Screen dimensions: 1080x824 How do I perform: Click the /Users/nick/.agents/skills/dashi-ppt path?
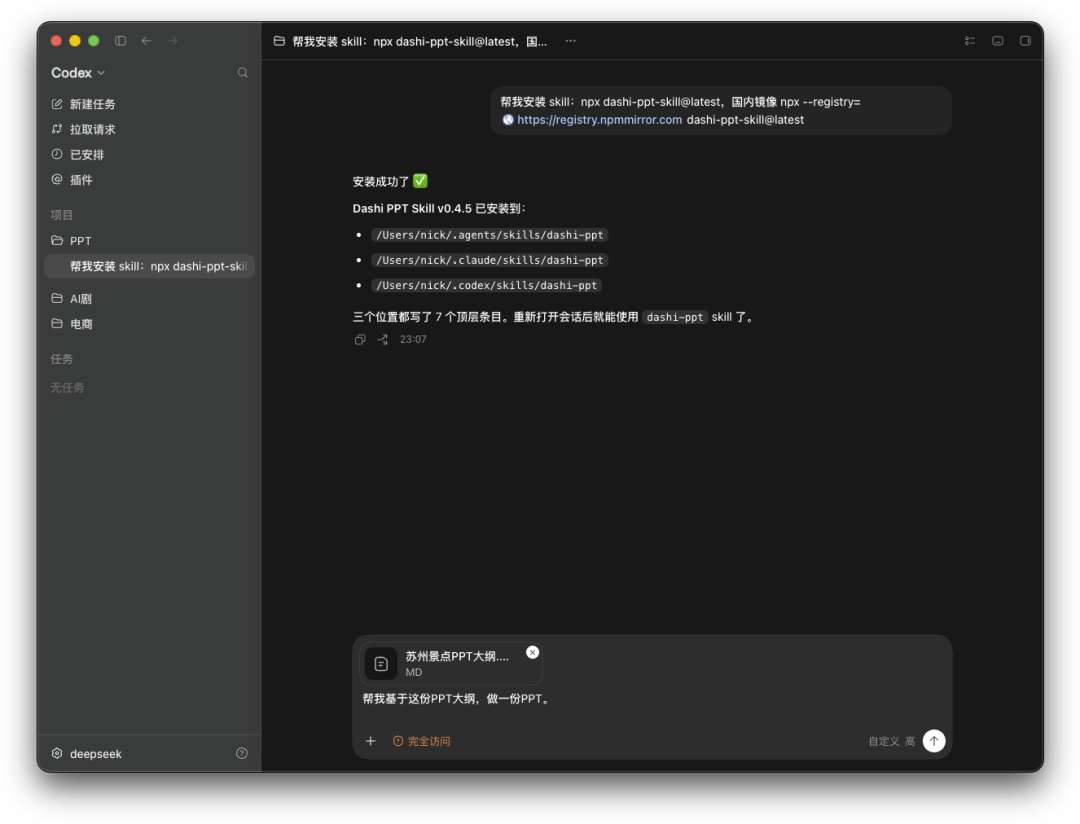coord(490,235)
